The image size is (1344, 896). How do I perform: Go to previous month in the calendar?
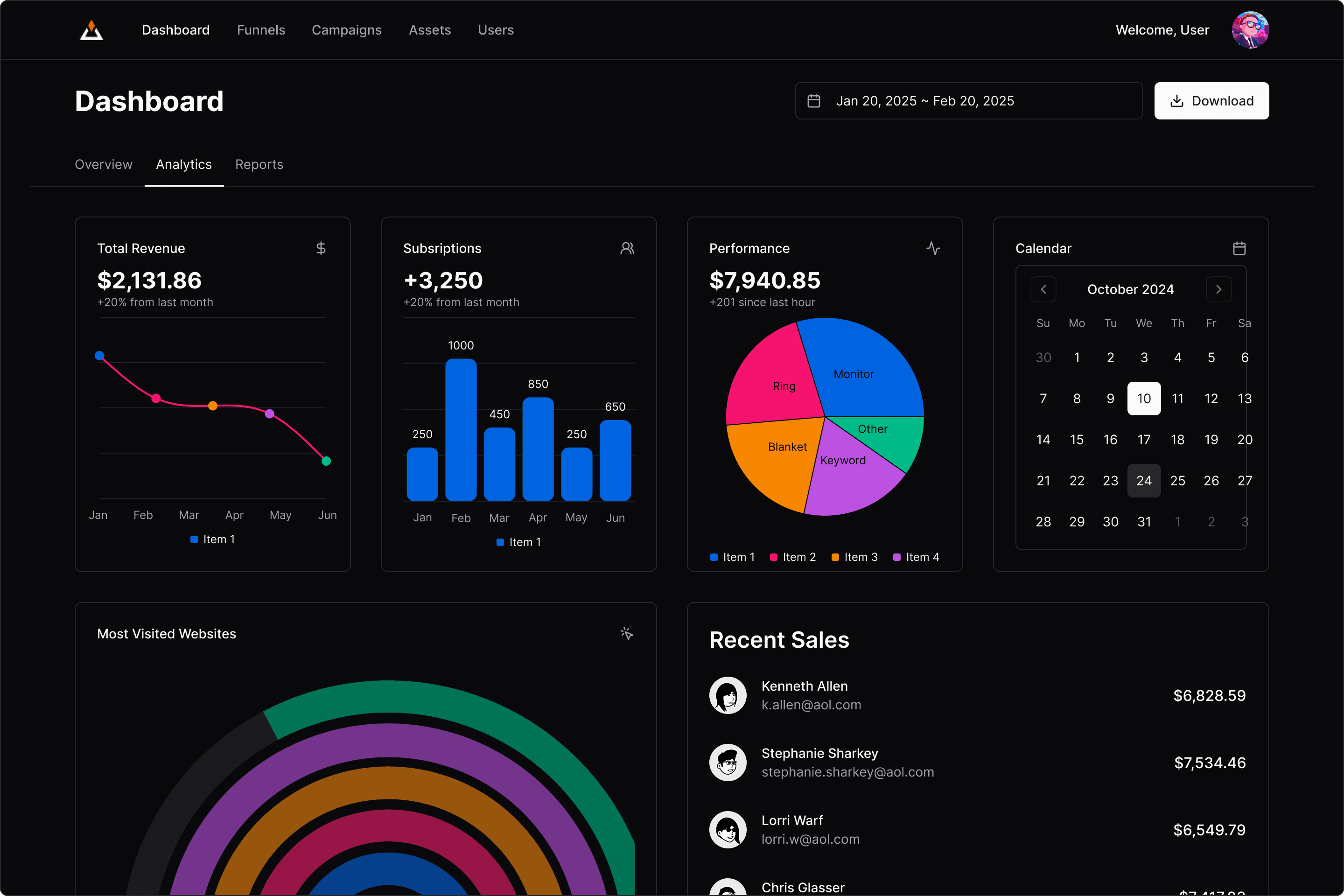coord(1043,289)
